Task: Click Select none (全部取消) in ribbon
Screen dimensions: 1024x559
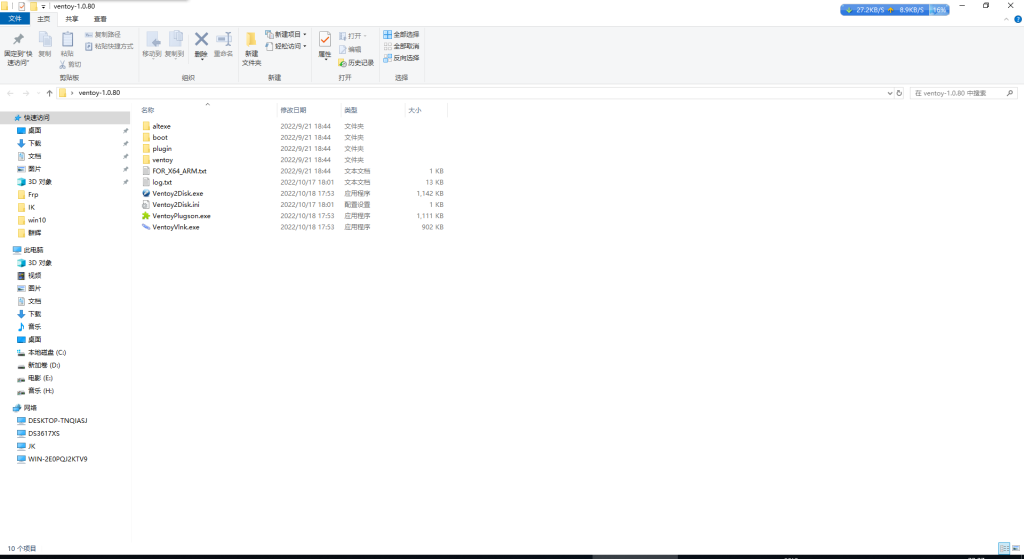Action: (401, 46)
